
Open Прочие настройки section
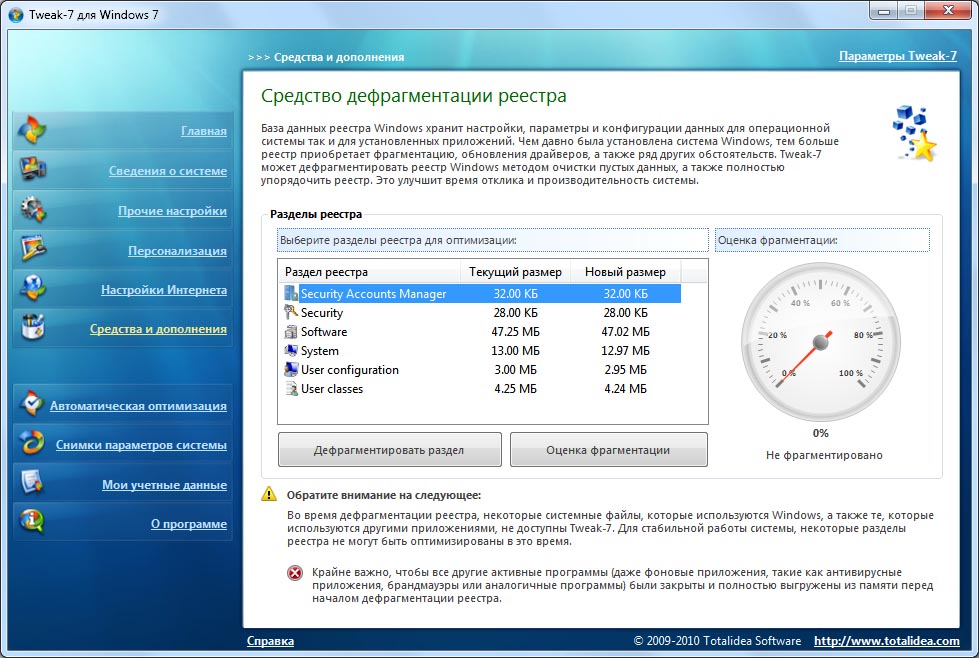pyautogui.click(x=172, y=211)
